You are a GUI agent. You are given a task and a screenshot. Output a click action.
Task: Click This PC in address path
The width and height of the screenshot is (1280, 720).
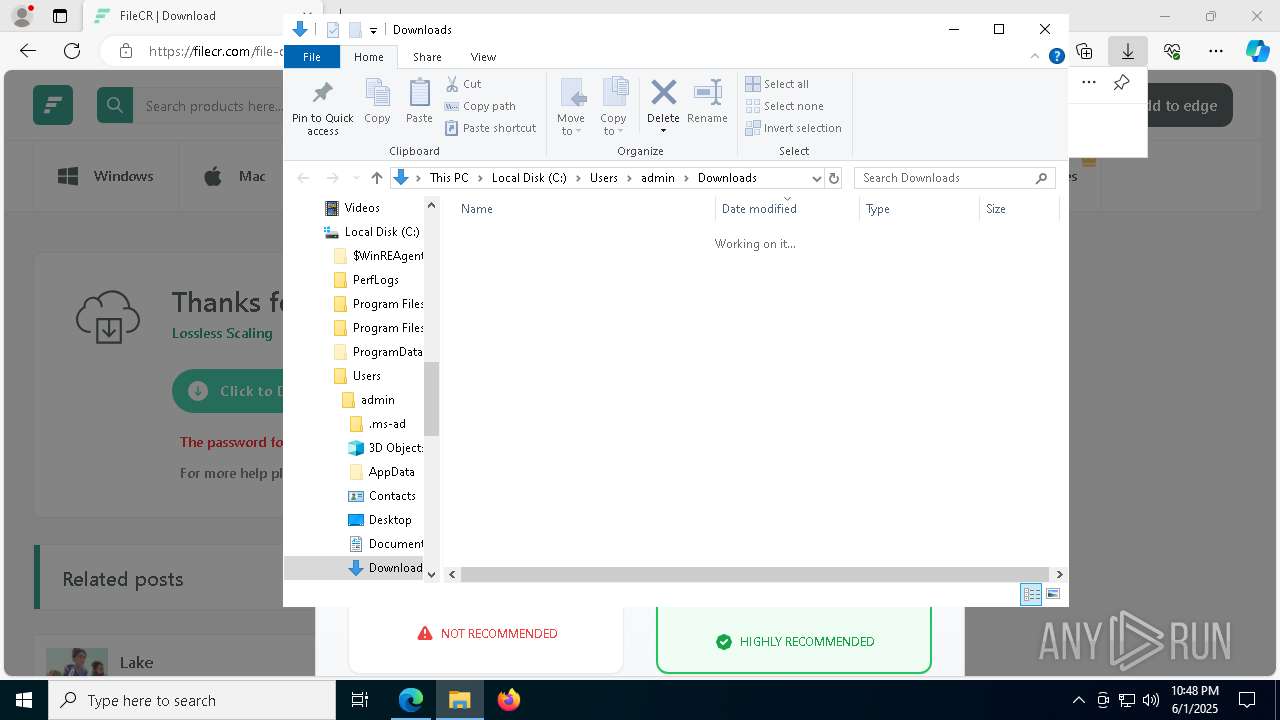(x=449, y=178)
